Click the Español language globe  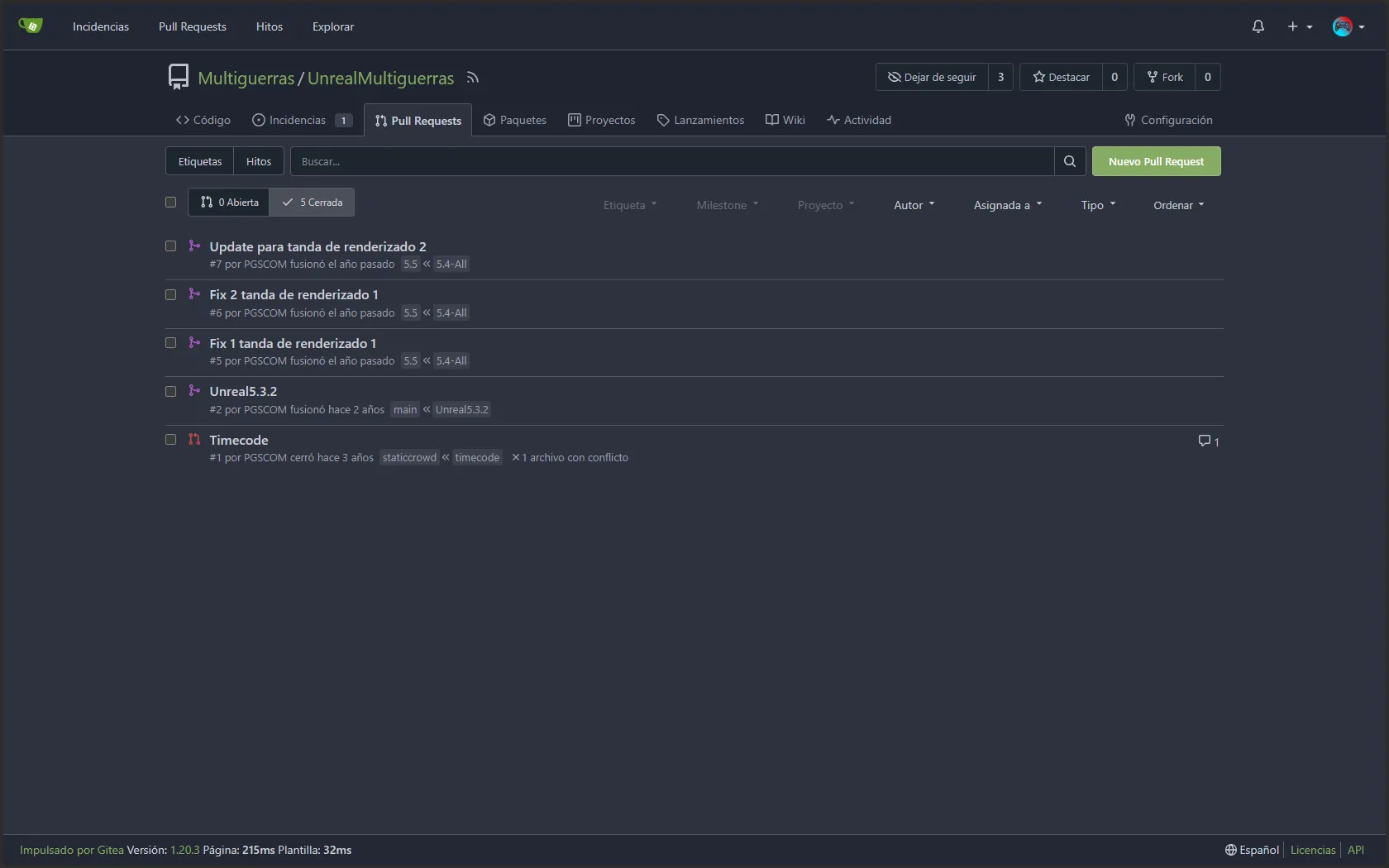[1252, 850]
